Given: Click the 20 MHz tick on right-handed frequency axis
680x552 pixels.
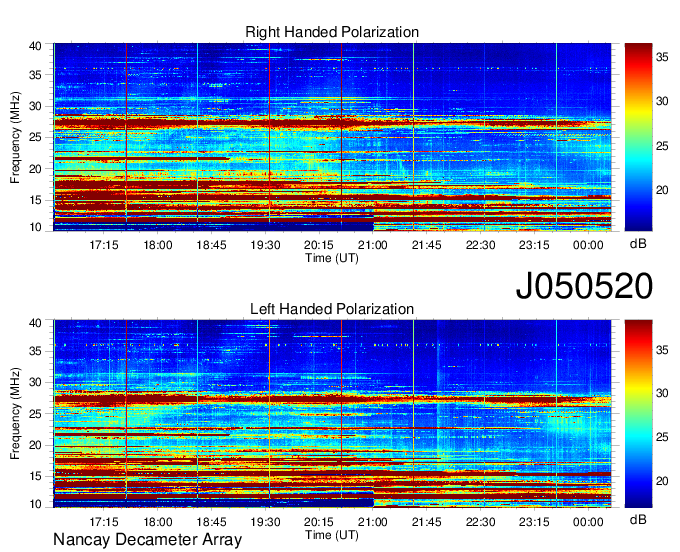Looking at the screenshot, I should (x=35, y=169).
